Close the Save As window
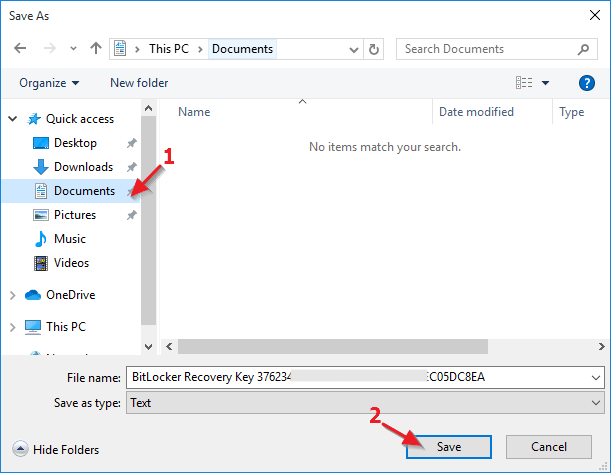 coord(595,15)
